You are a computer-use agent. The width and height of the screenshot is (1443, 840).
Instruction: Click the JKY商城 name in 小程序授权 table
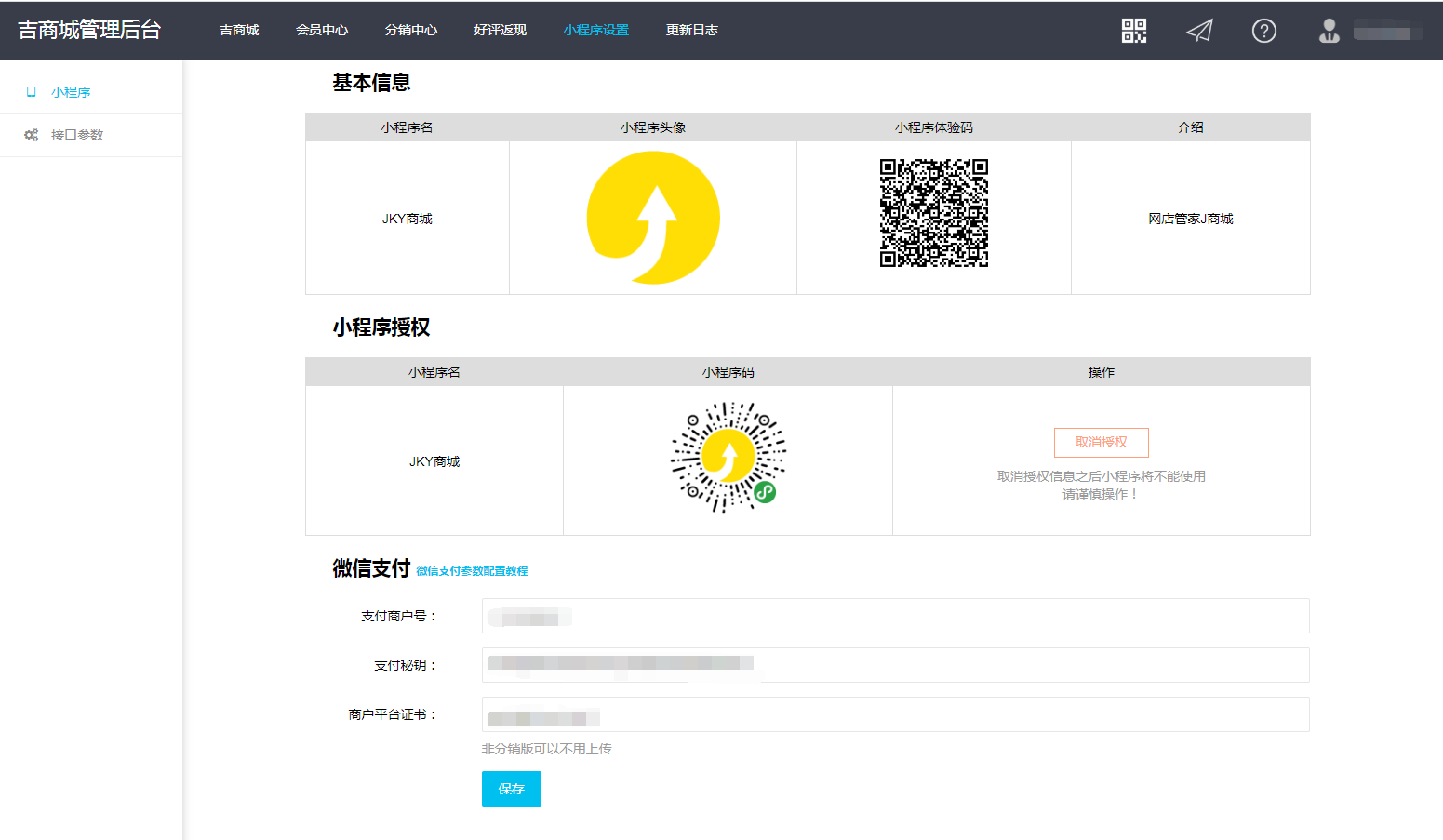point(434,461)
